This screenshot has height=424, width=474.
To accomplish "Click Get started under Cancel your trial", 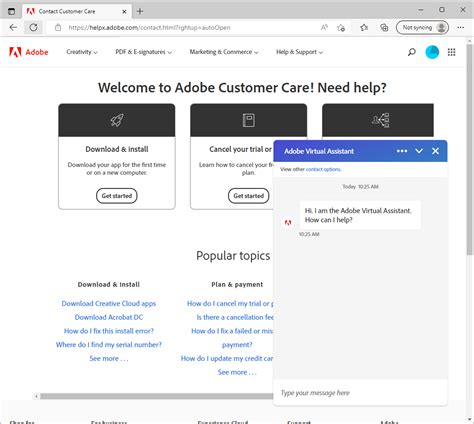I will tap(248, 196).
